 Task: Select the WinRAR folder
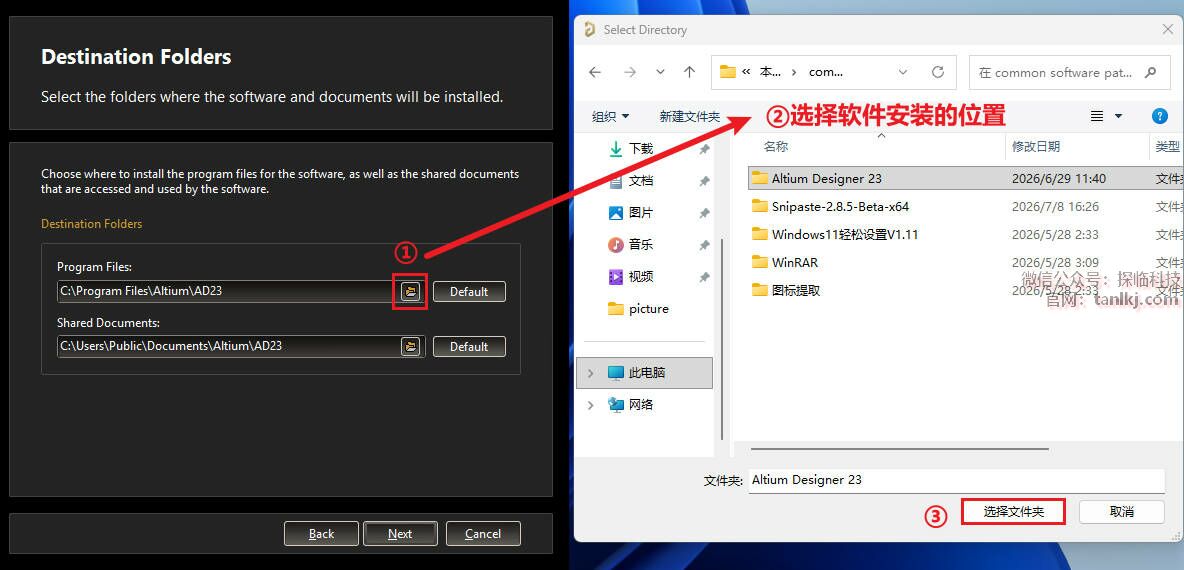pos(794,263)
